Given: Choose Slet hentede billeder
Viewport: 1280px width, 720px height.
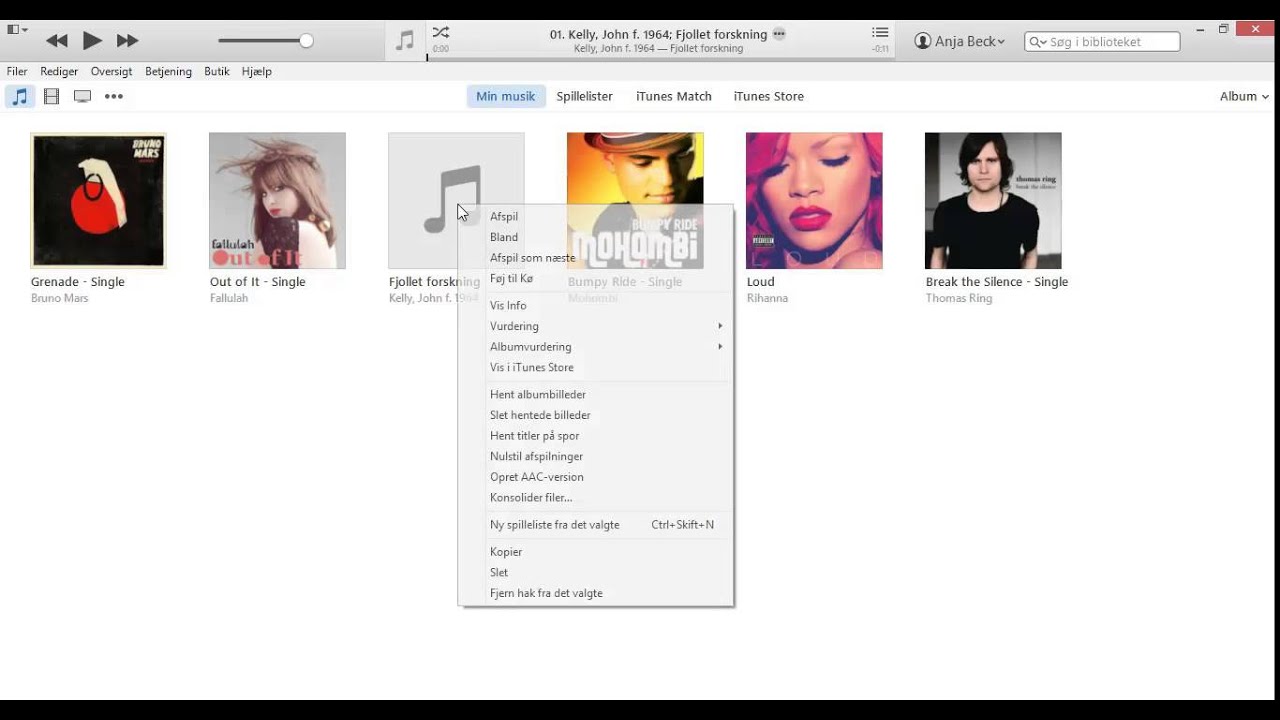Looking at the screenshot, I should [595, 416].
